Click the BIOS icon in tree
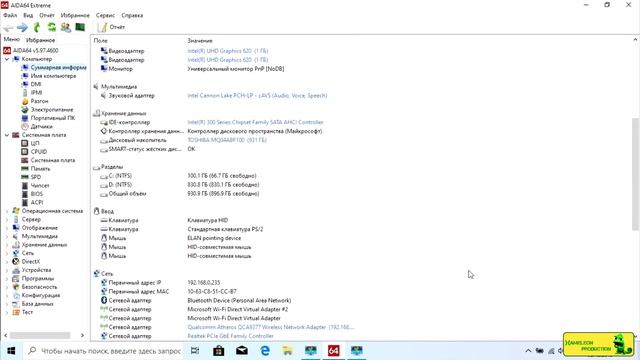The width and height of the screenshot is (640, 360). pyautogui.click(x=25, y=194)
